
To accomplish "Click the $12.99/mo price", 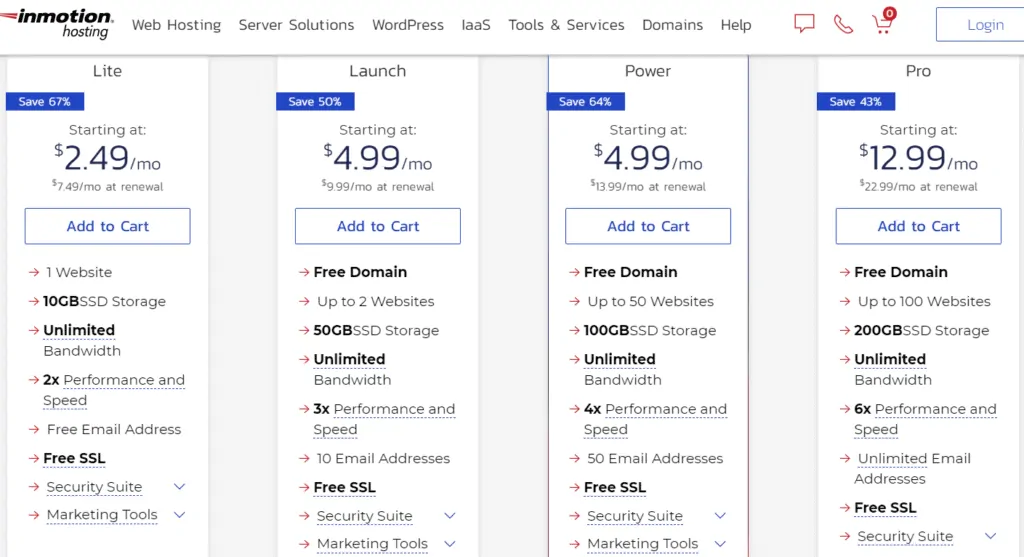I will click(x=918, y=157).
